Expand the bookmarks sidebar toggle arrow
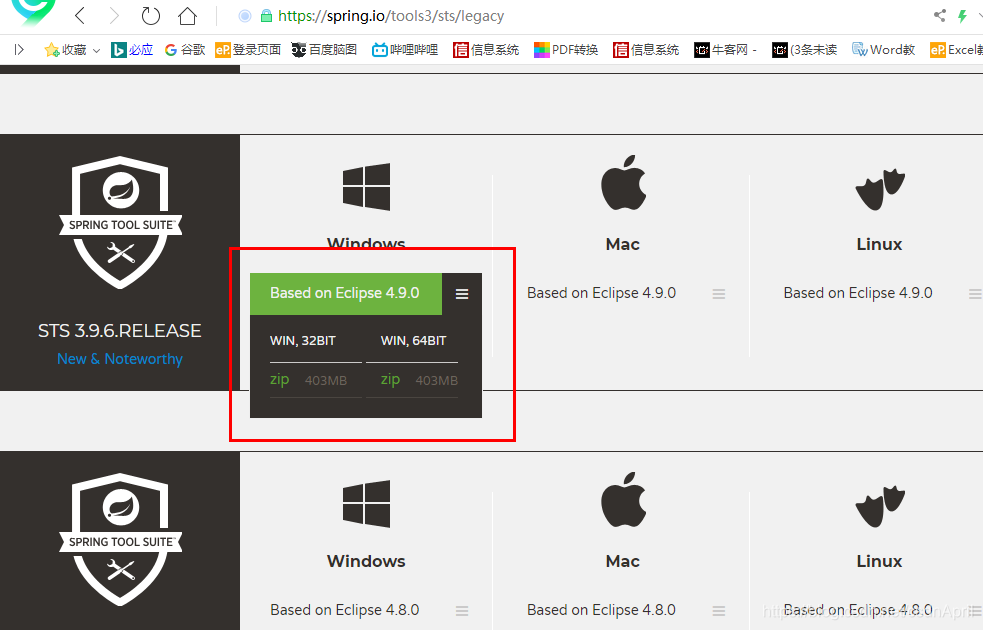Screen dimensions: 983x630 click(x=19, y=50)
